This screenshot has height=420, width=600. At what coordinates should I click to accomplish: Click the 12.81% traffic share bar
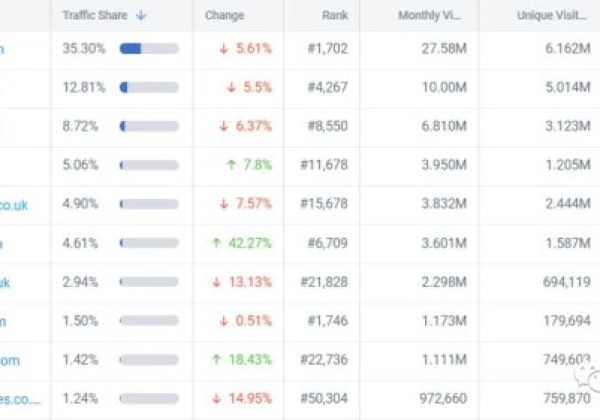click(x=148, y=87)
